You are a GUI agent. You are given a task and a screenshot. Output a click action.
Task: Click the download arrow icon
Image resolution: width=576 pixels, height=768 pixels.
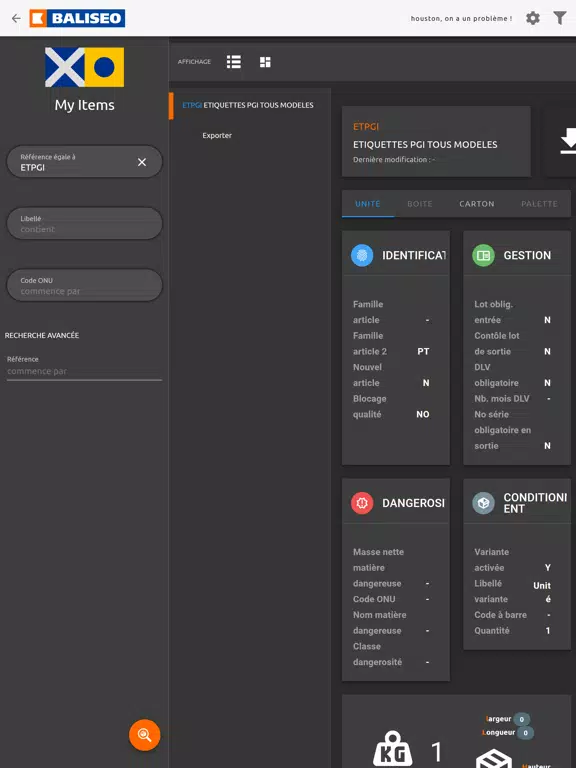click(x=568, y=141)
